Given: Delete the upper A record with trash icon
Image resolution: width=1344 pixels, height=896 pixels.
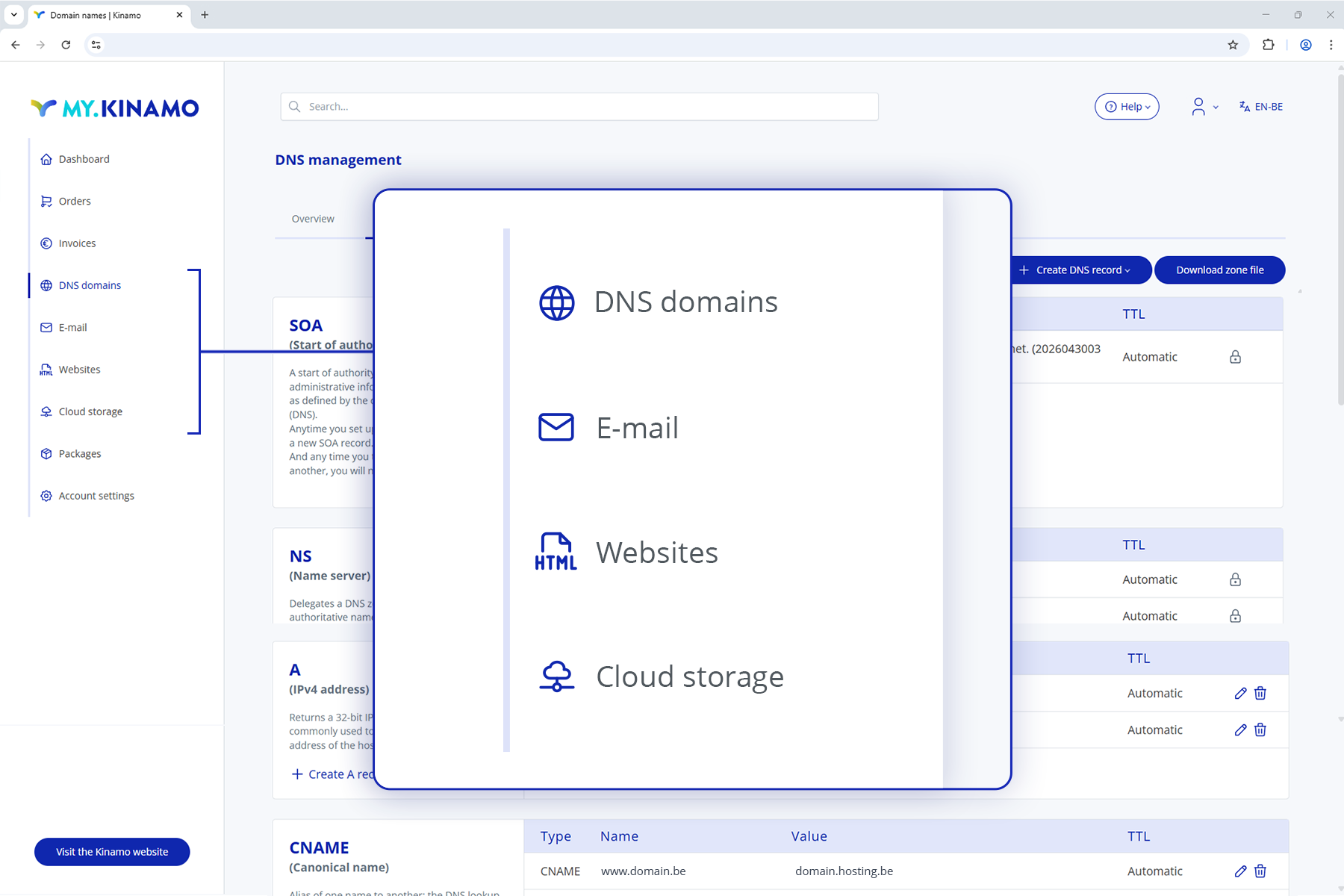Looking at the screenshot, I should point(1260,693).
